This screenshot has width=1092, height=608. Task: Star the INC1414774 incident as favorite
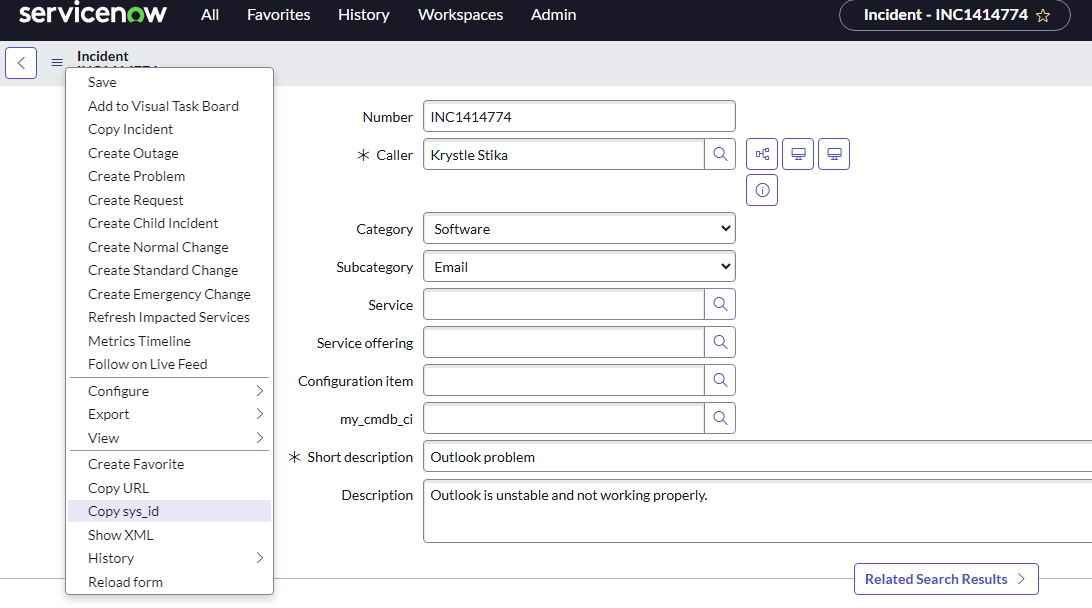[x=1043, y=15]
